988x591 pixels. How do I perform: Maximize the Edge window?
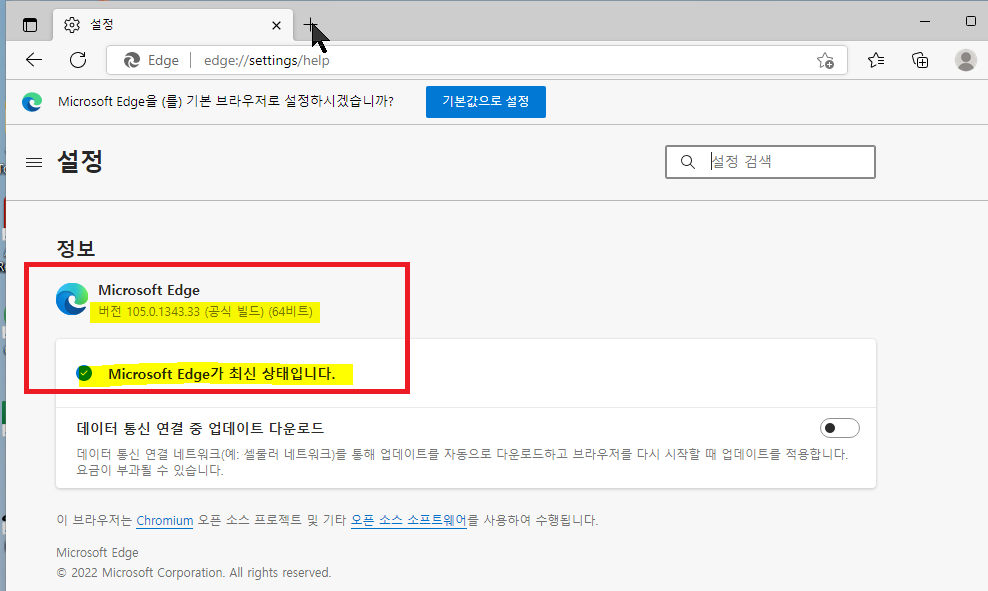[x=971, y=21]
